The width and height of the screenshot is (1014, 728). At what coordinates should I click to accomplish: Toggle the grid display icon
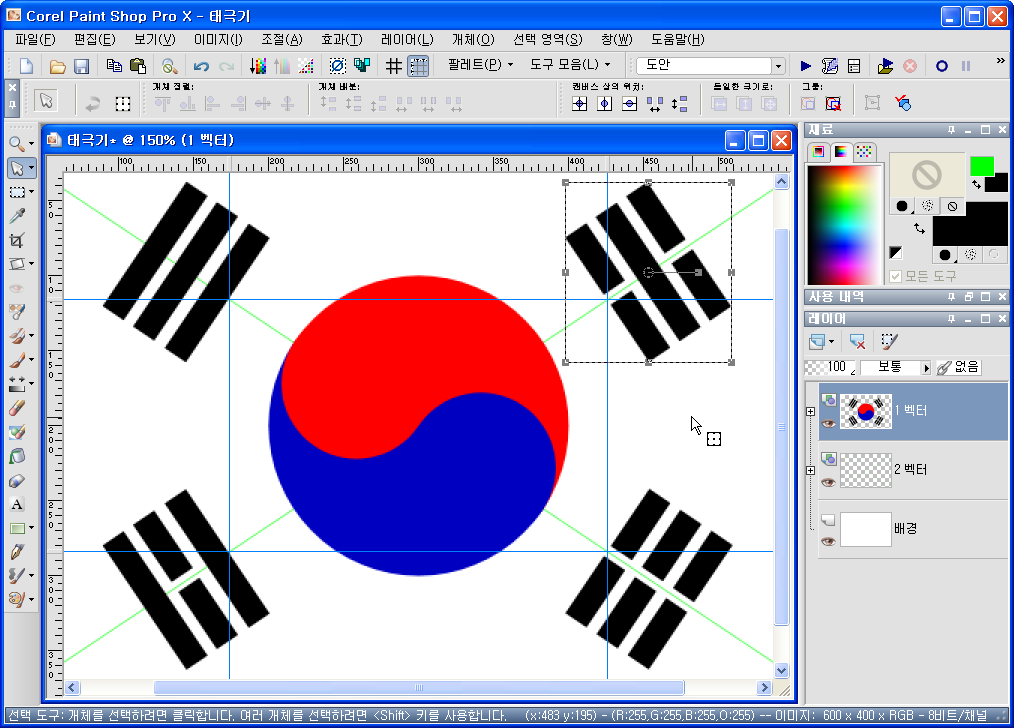point(392,65)
